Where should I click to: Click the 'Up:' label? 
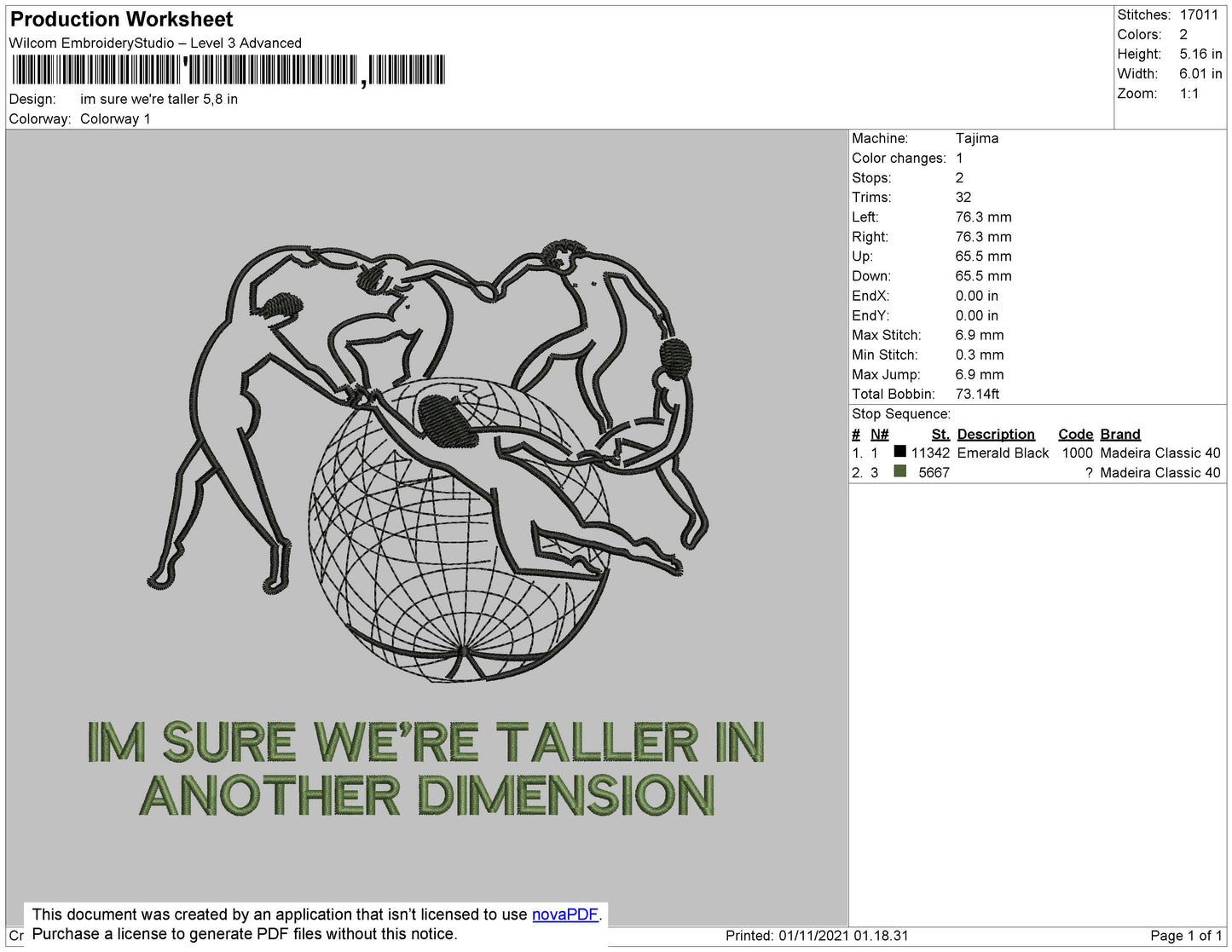pos(862,257)
